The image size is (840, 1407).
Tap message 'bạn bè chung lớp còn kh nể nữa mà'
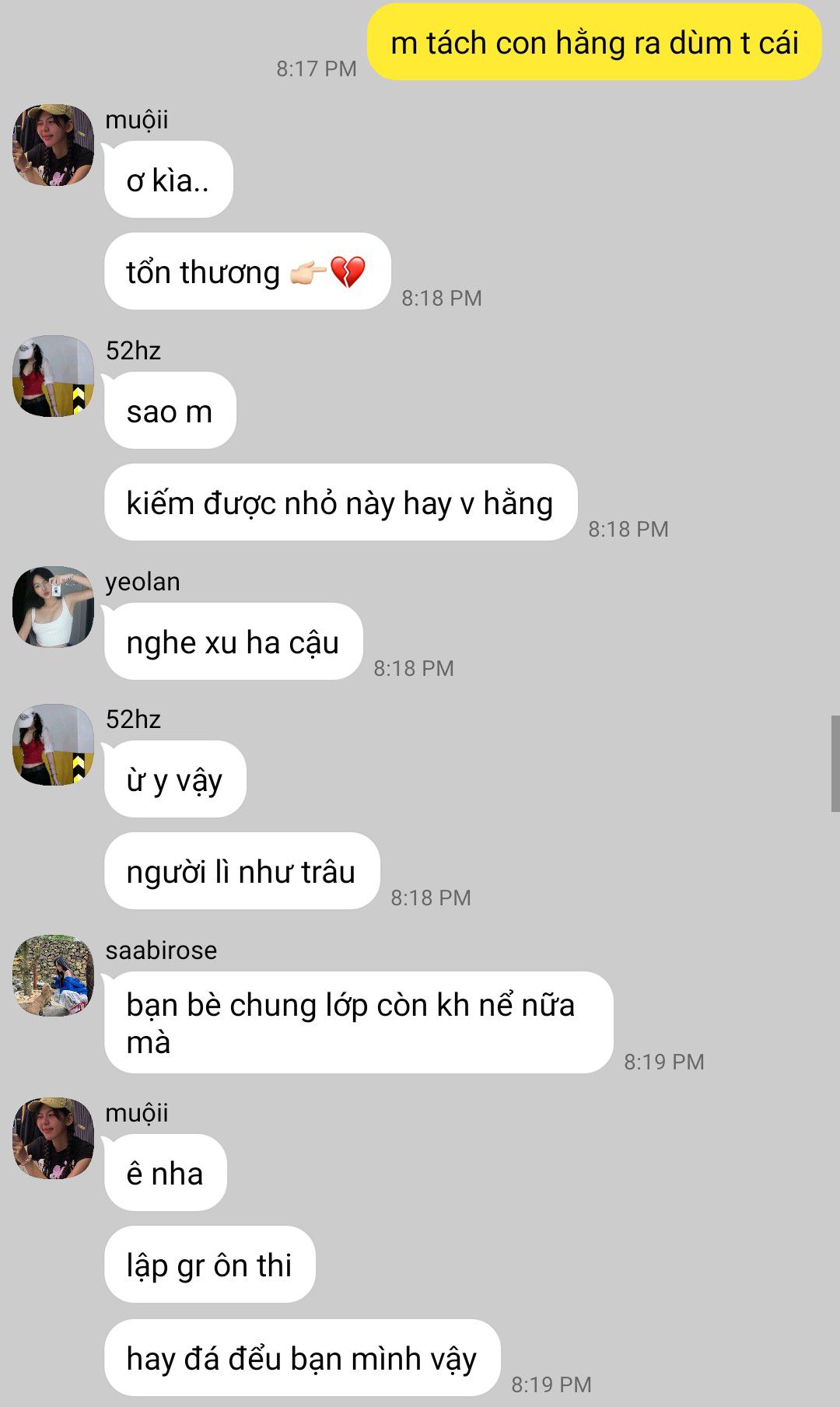click(359, 1023)
